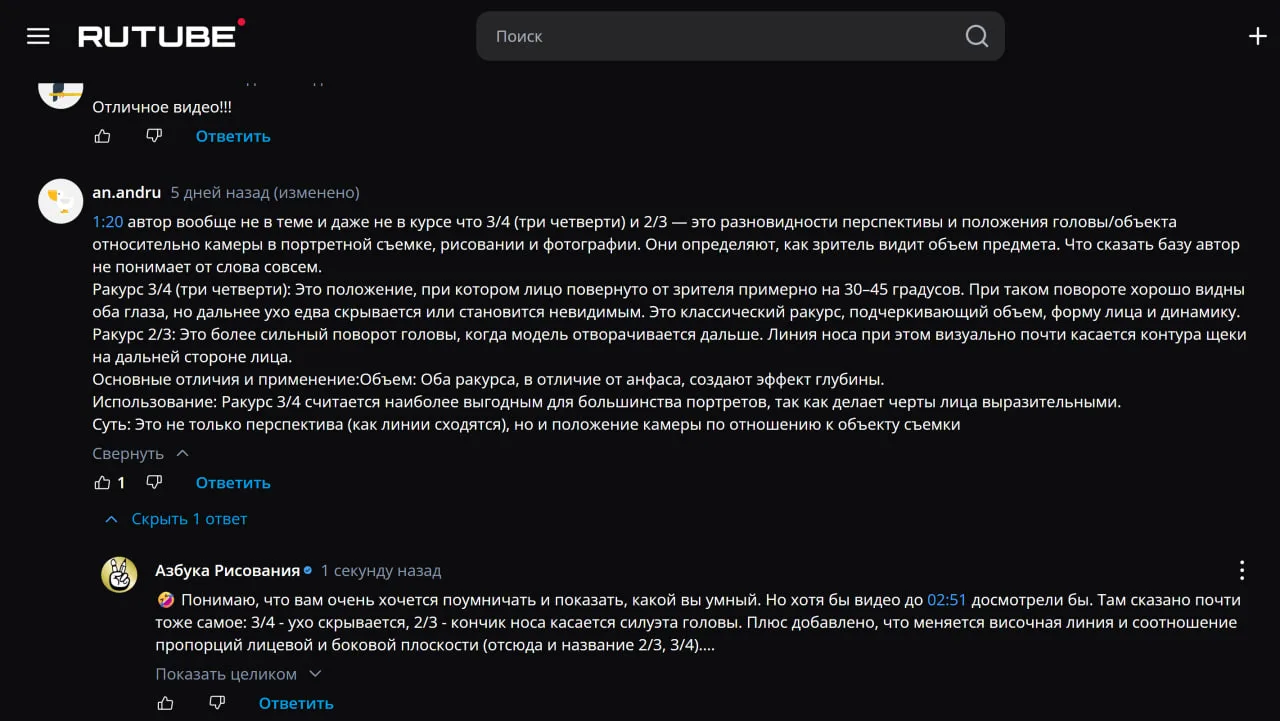This screenshot has width=1280, height=721.
Task: Open an.andru's avatar
Action: click(x=60, y=201)
